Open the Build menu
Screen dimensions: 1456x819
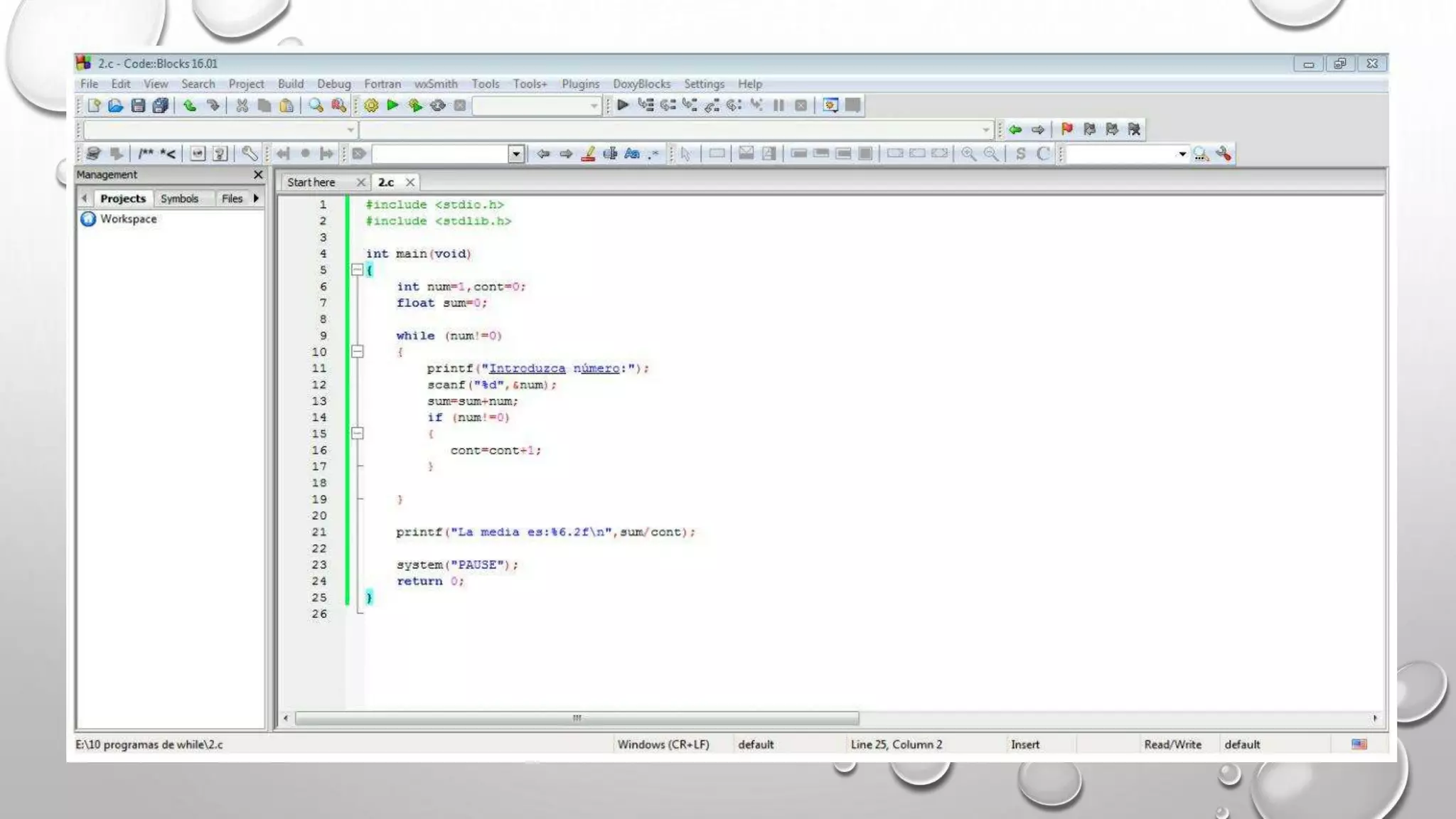pyautogui.click(x=290, y=84)
